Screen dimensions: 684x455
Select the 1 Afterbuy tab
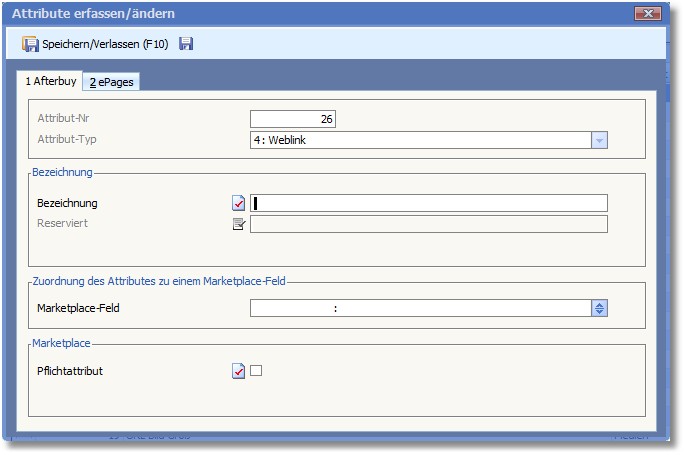[53, 82]
